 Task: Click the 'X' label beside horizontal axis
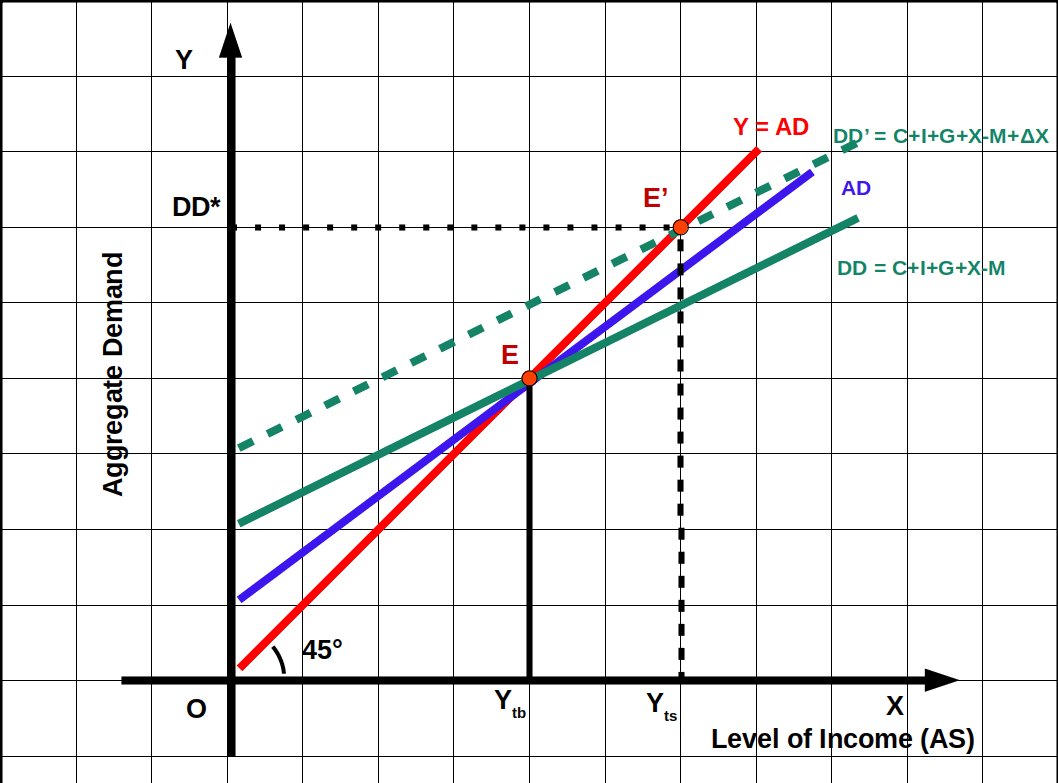(894, 707)
